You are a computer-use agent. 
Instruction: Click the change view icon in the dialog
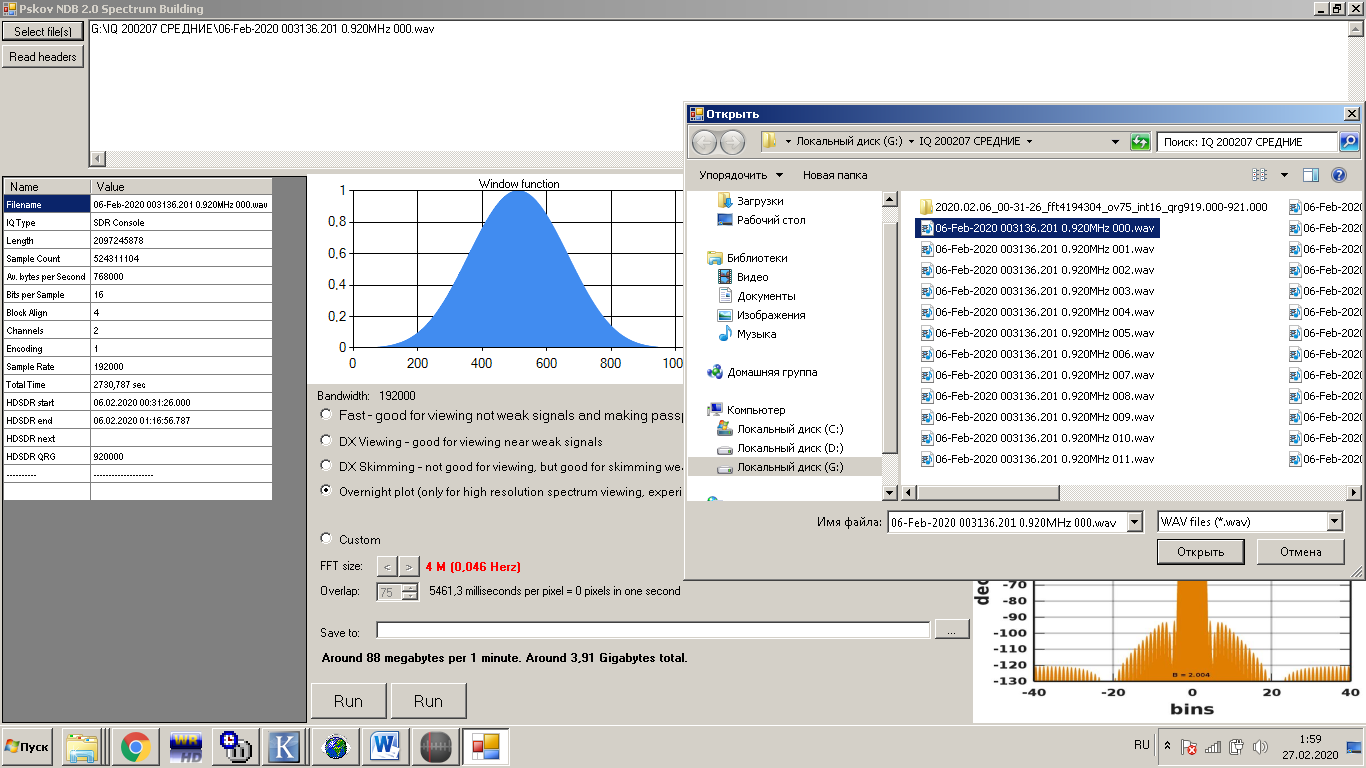[x=1260, y=175]
